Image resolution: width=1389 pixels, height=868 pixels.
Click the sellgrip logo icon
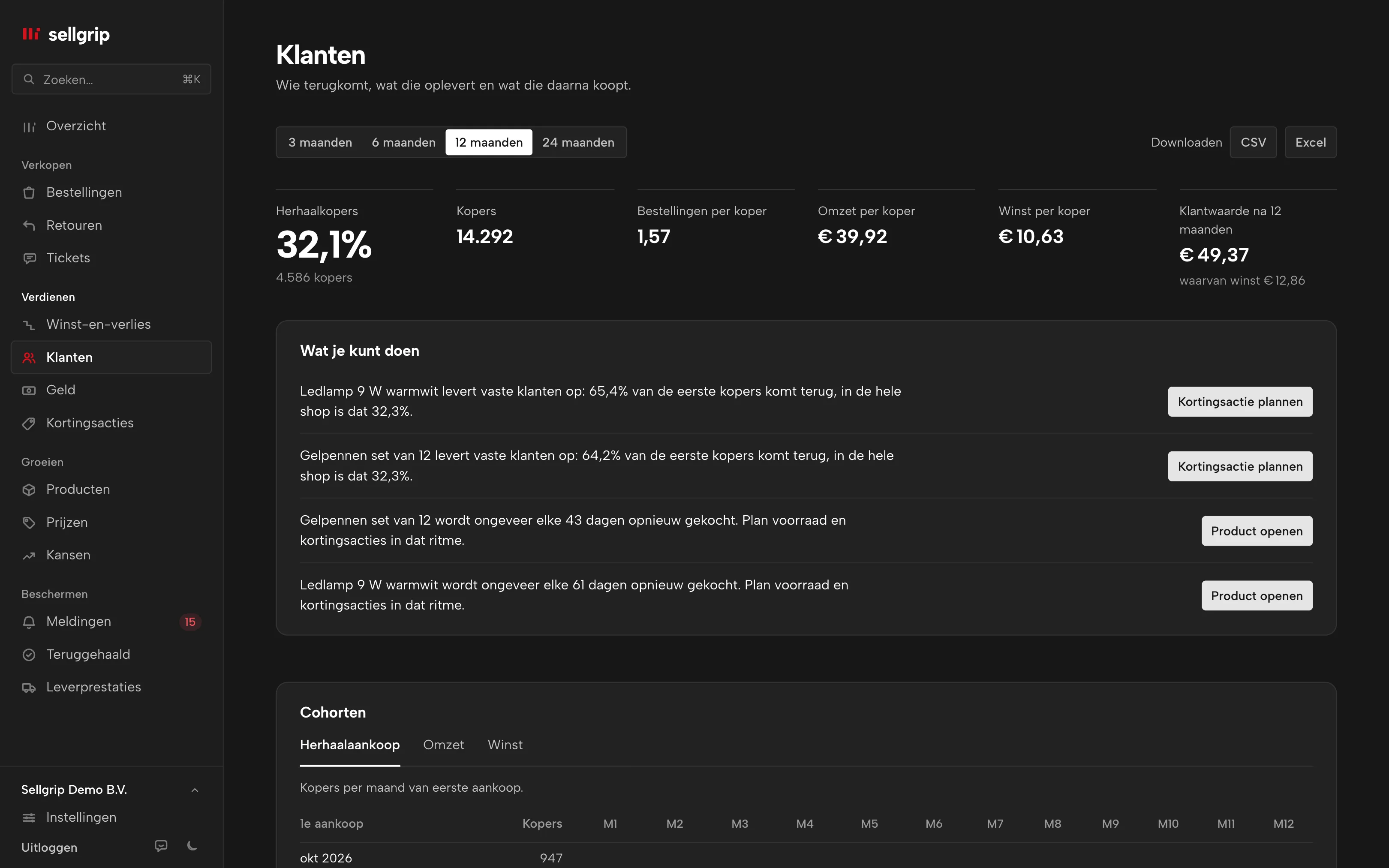[x=31, y=34]
